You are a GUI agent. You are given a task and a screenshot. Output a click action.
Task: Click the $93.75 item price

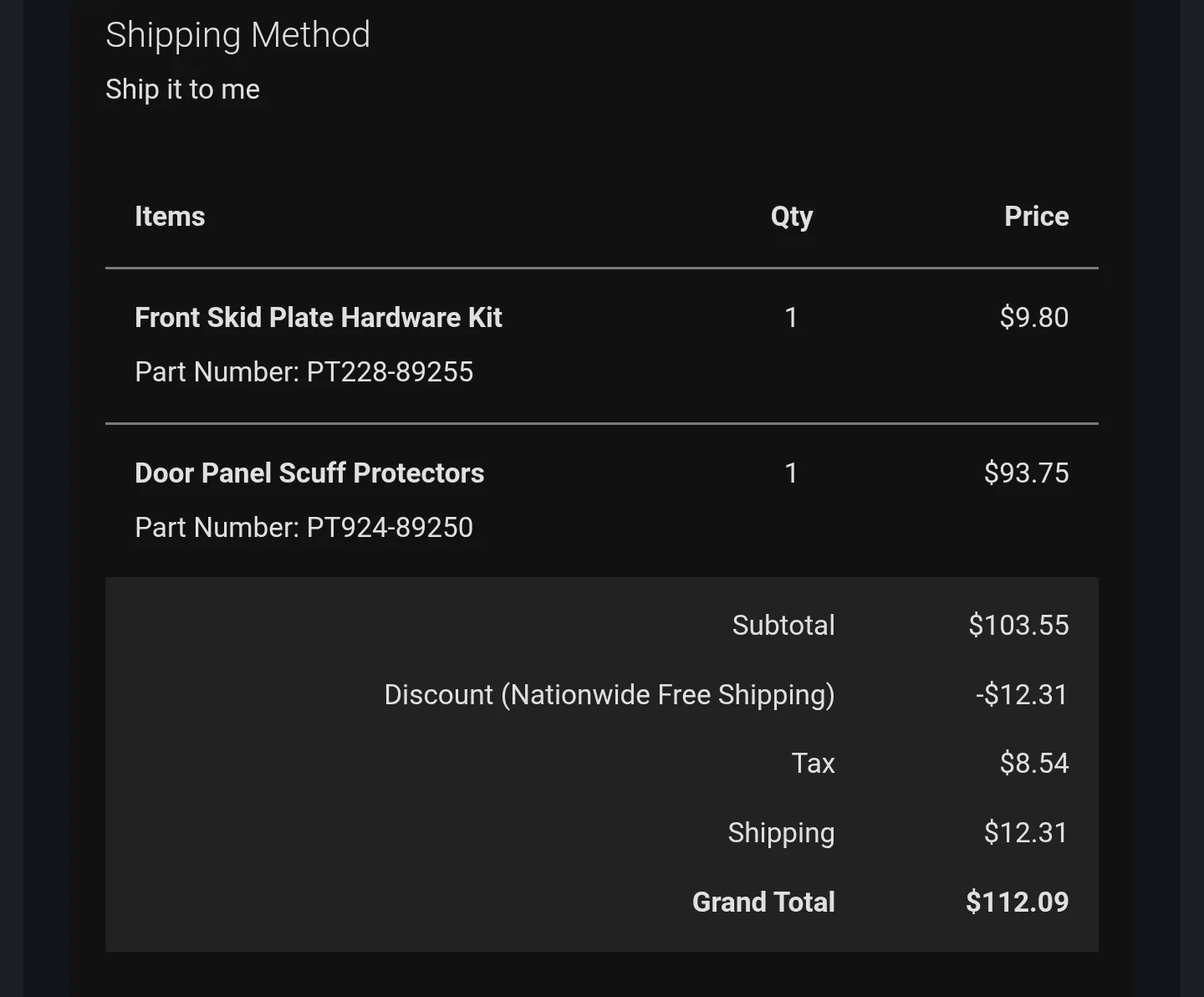point(1026,473)
